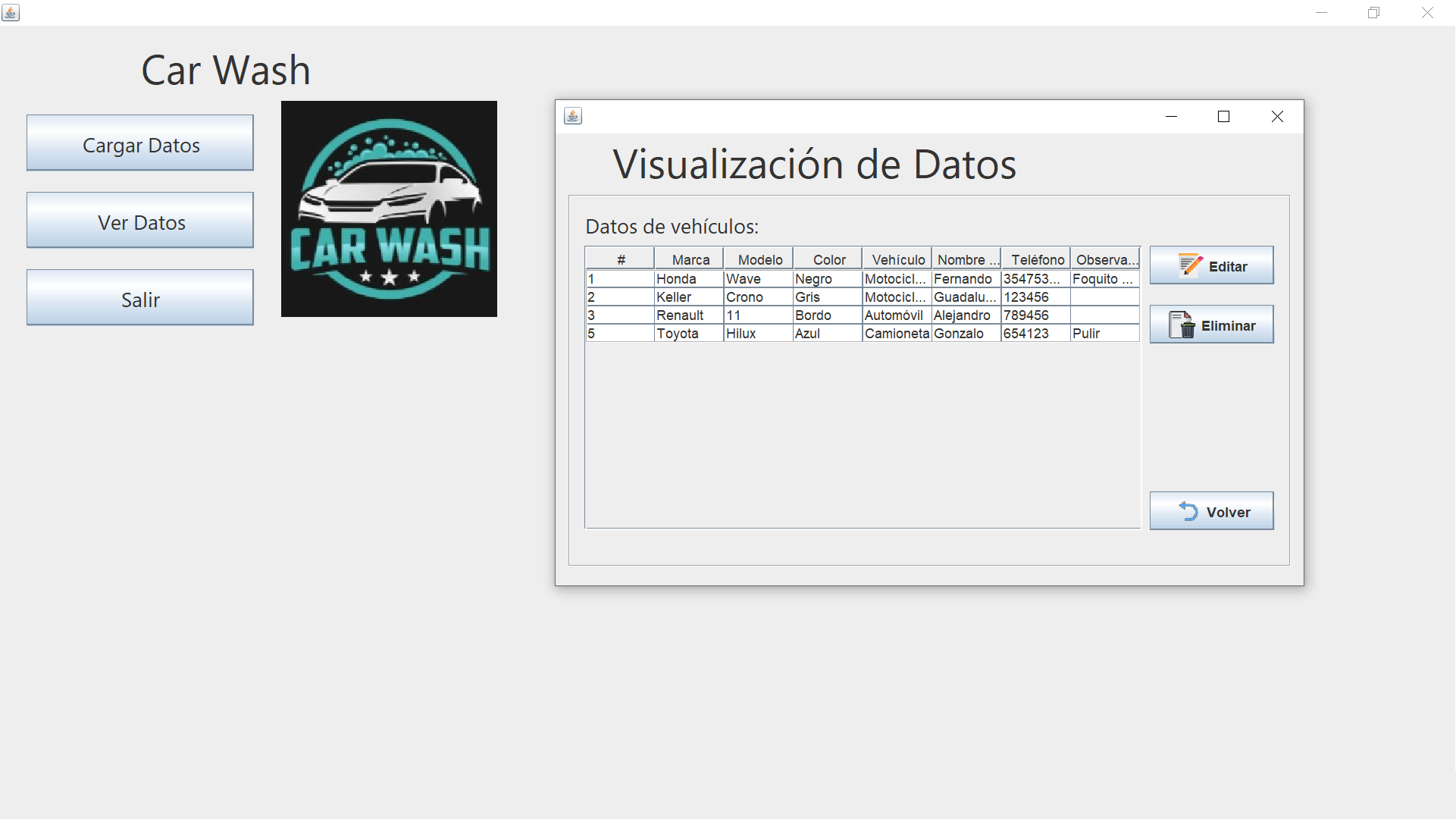Open Ver Datos in main window
The width and height of the screenshot is (1456, 819).
[x=140, y=221]
